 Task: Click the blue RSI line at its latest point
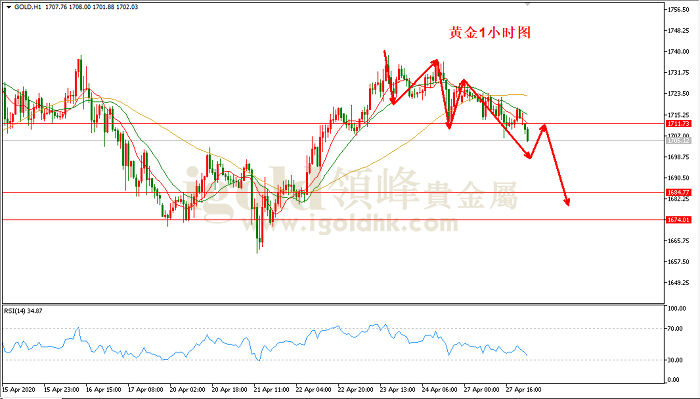(527, 355)
